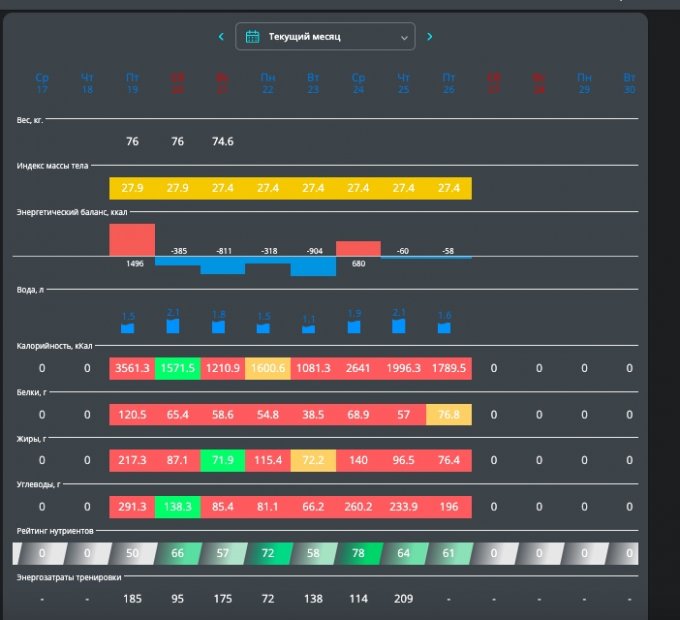Image resolution: width=680 pixels, height=620 pixels.
Task: Go to previous period with left arrow
Action: tap(221, 37)
